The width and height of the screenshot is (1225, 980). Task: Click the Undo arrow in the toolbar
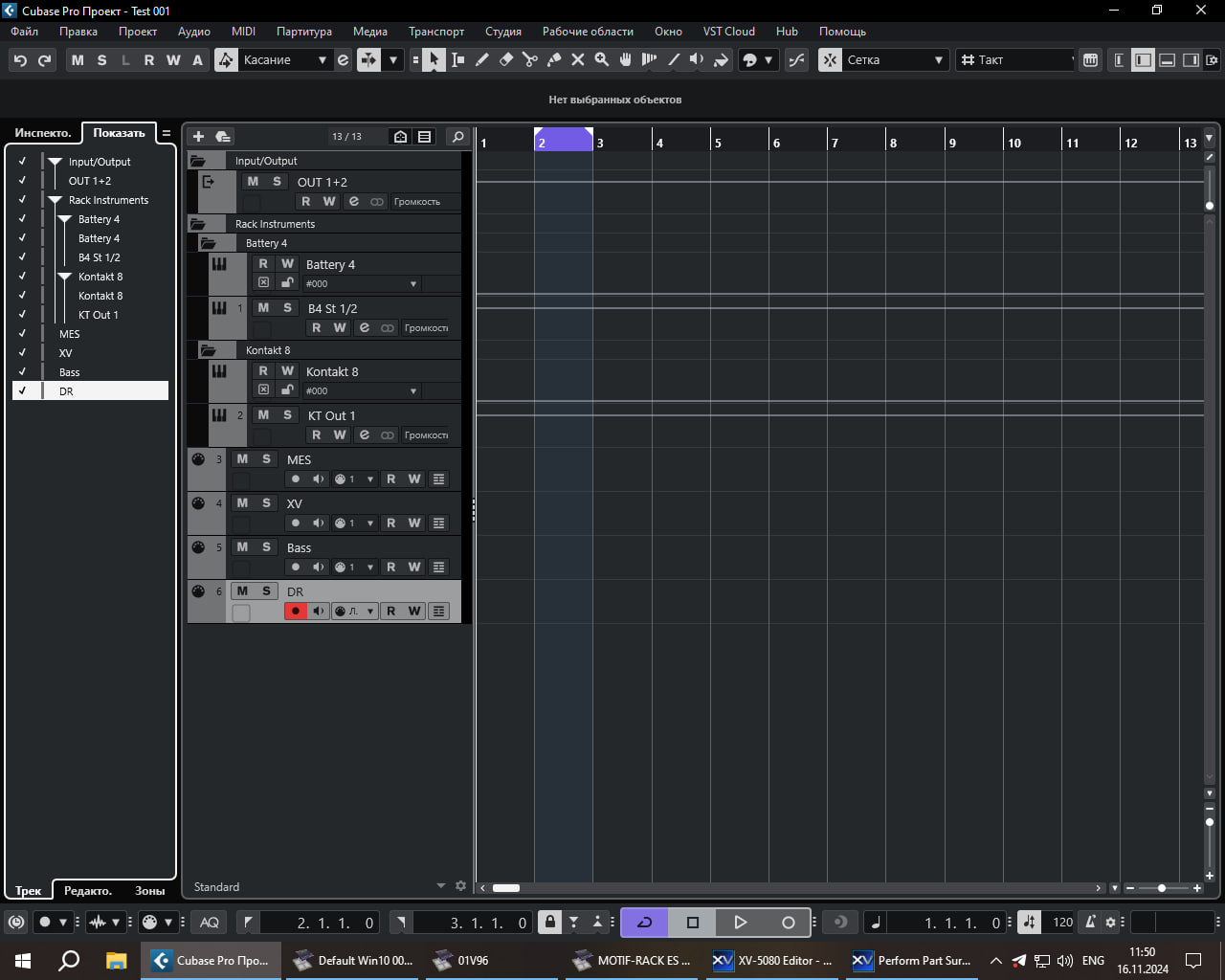coord(20,60)
